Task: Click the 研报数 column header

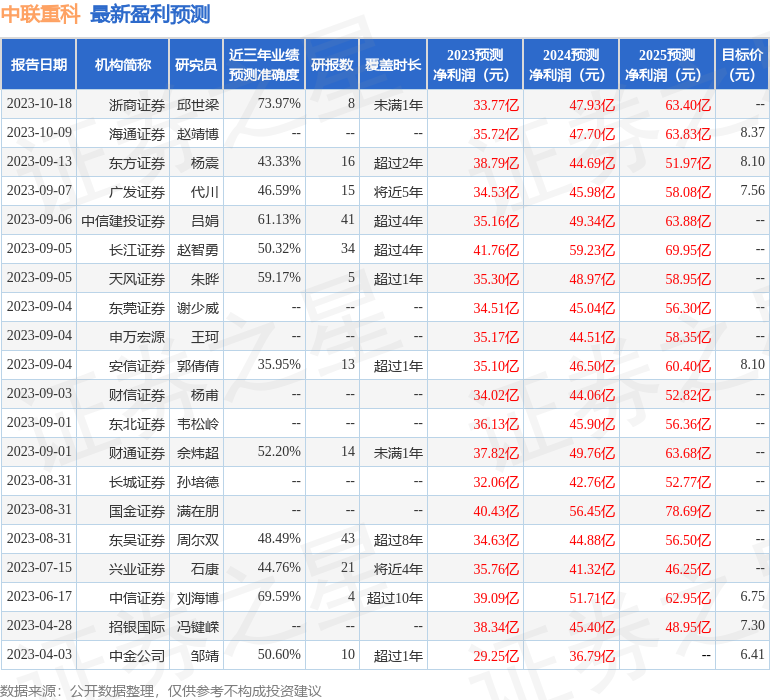Action: (x=332, y=64)
